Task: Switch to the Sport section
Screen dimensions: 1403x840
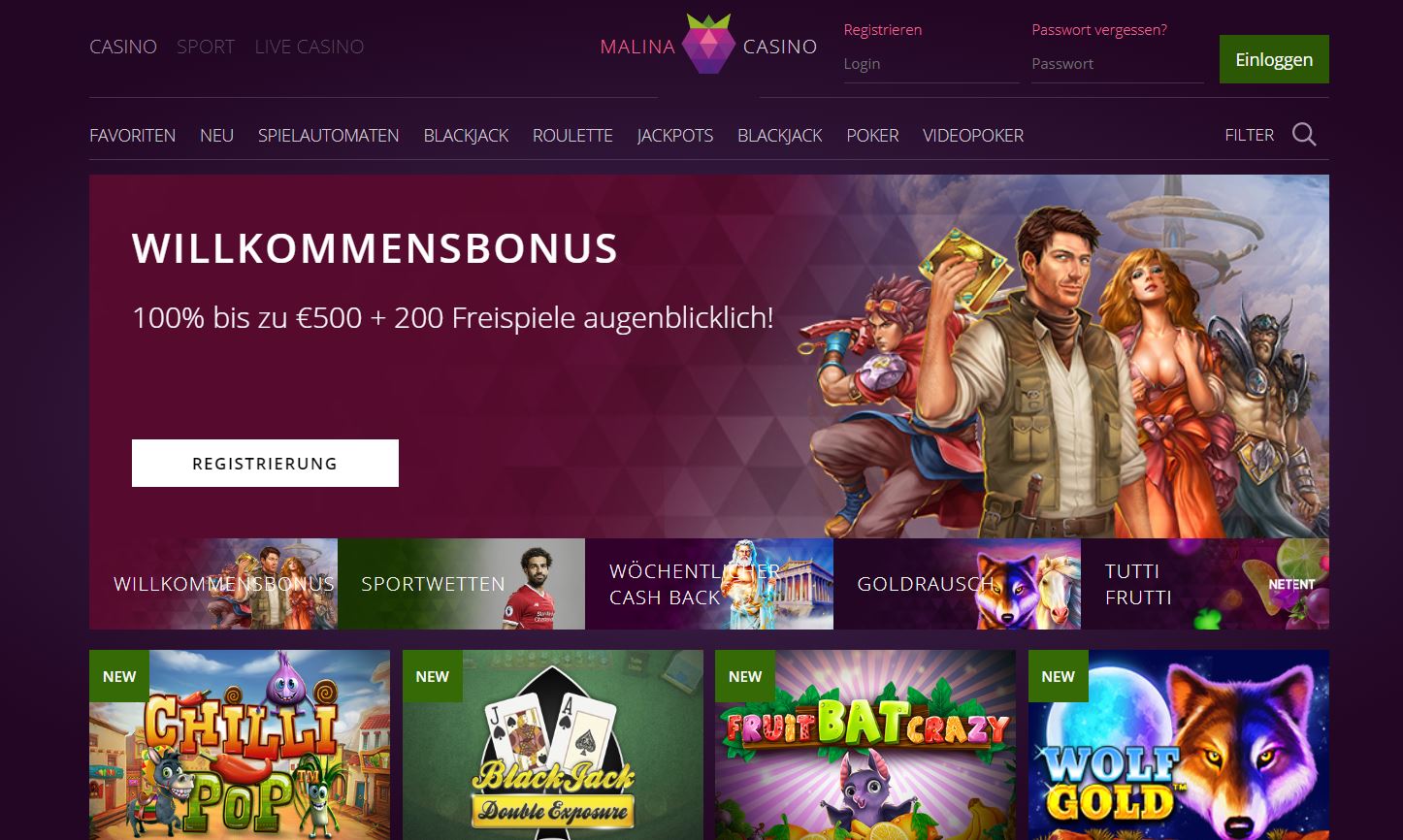Action: [x=206, y=47]
